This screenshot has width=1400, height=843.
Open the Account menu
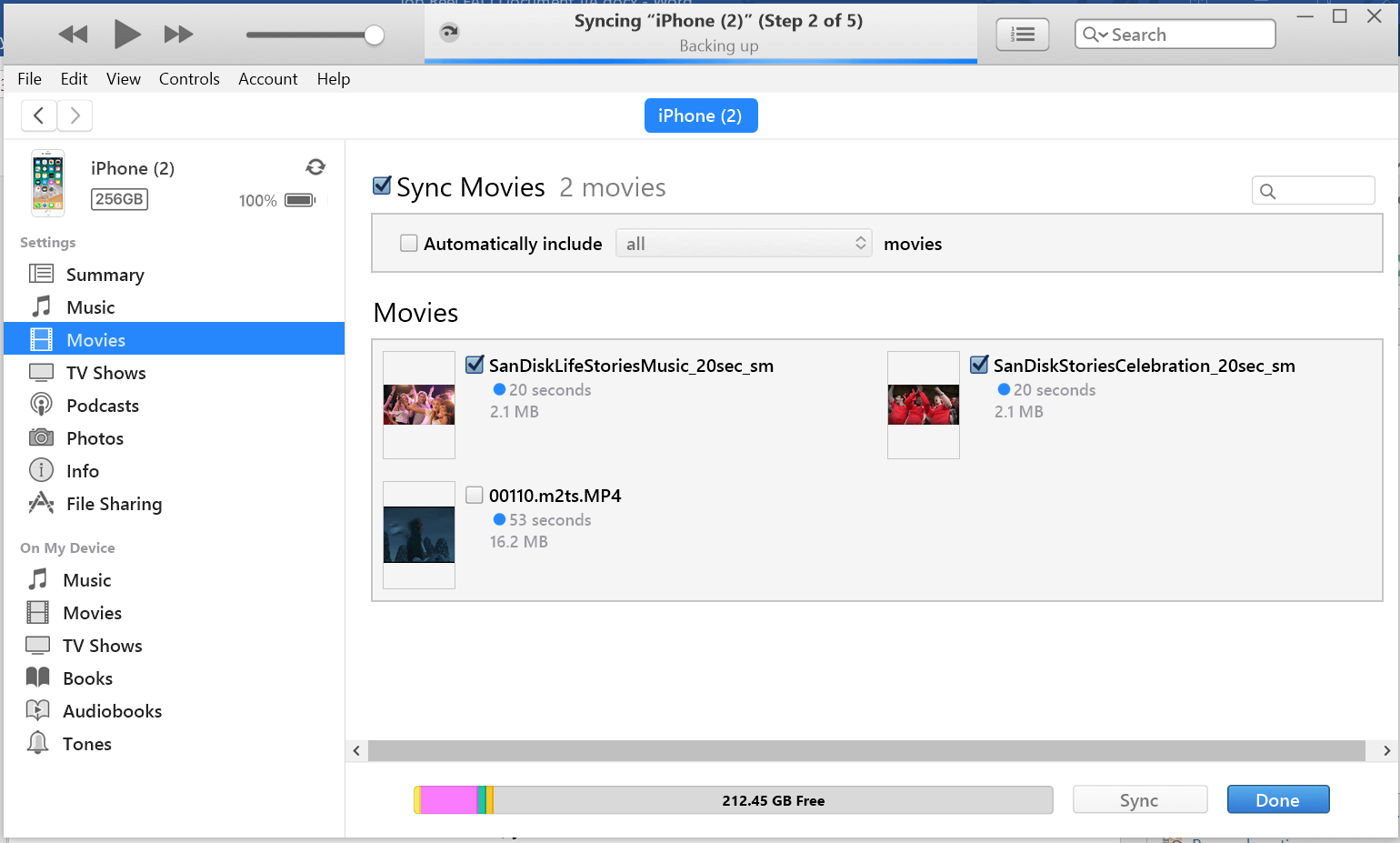[x=267, y=79]
